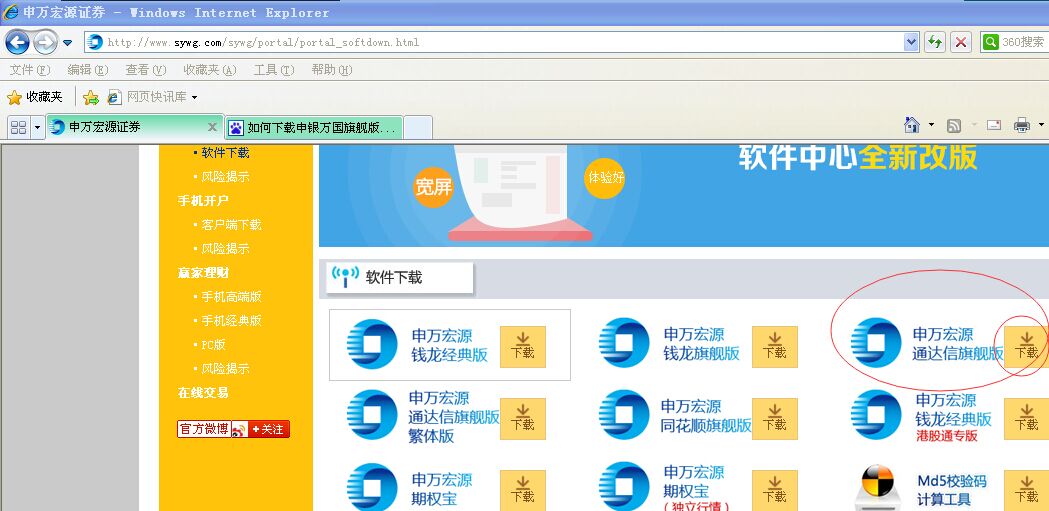The height and width of the screenshot is (511, 1049).
Task: Click the 360搜索 search box
Action: point(1015,42)
